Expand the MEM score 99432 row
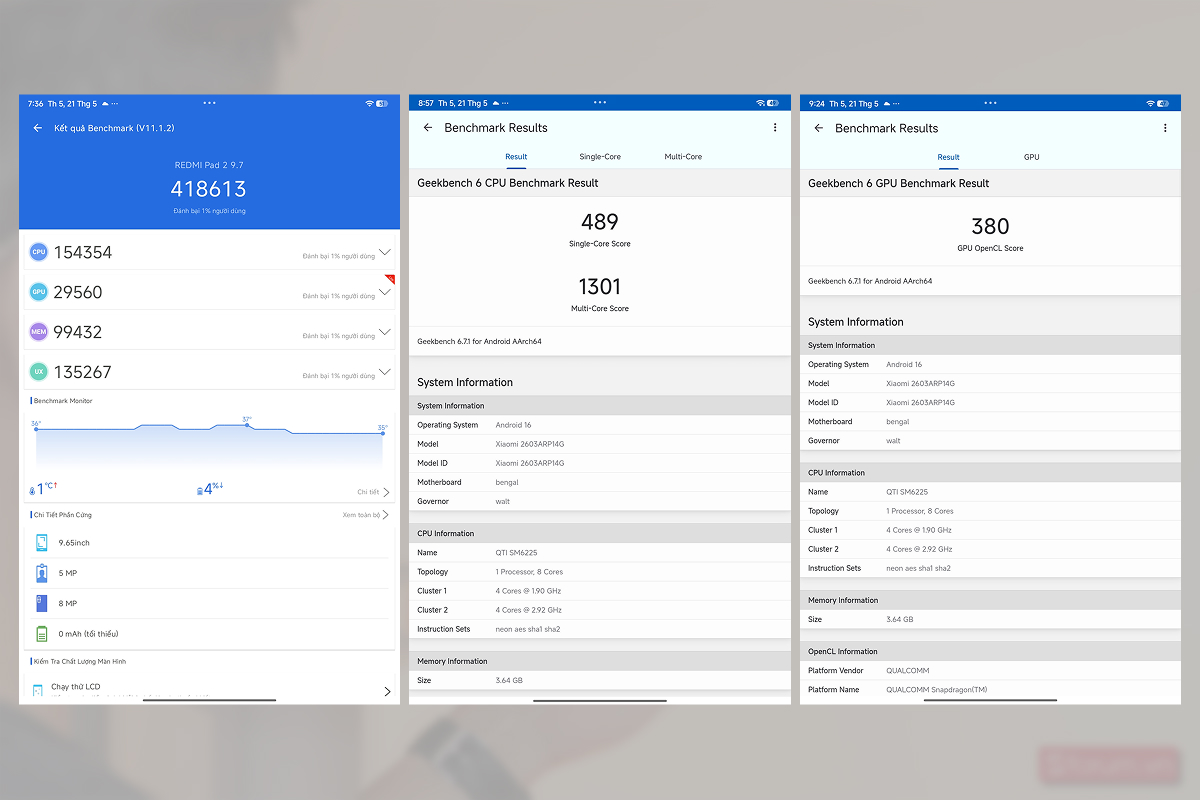This screenshot has height=800, width=1200. point(385,332)
